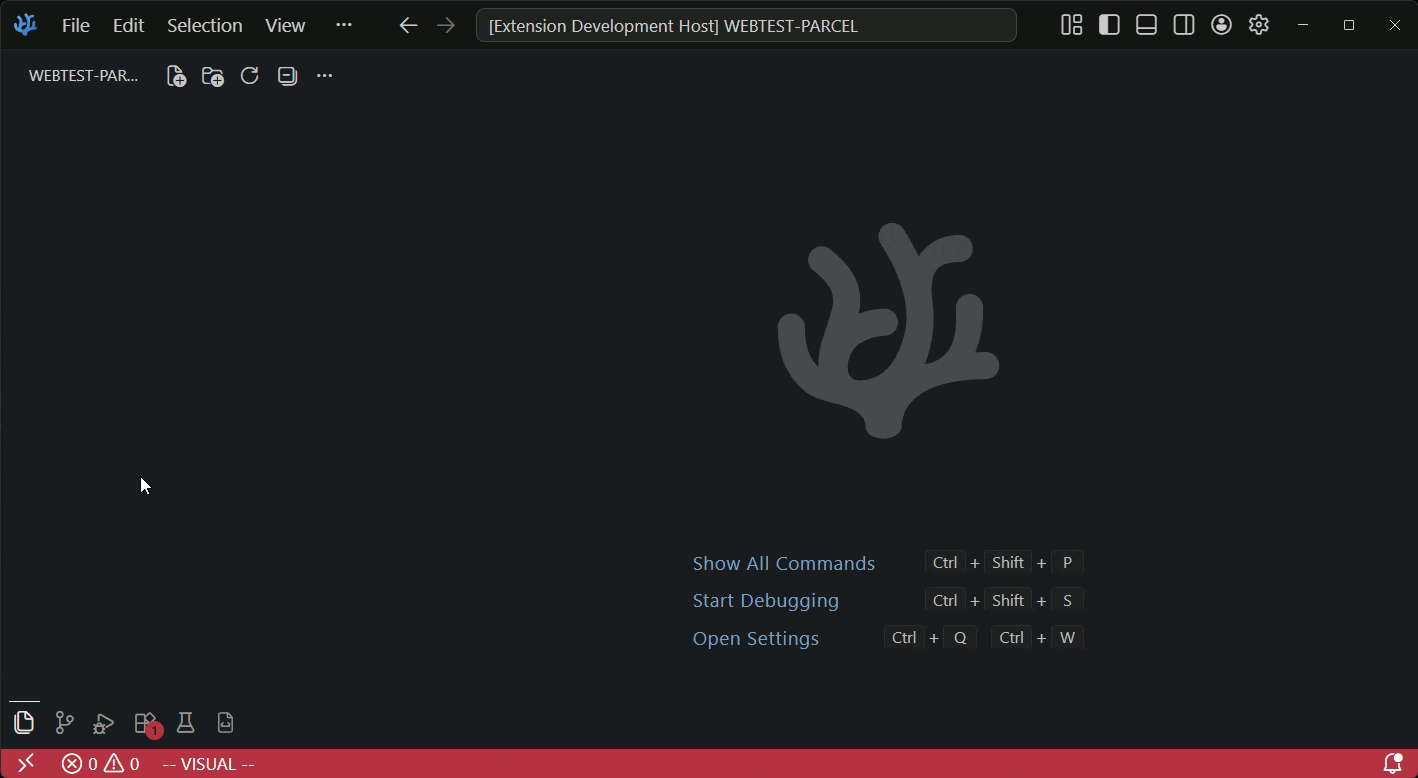
Task: Collapse the WEBTEST-PAR... explorer section header
Action: [x=84, y=76]
